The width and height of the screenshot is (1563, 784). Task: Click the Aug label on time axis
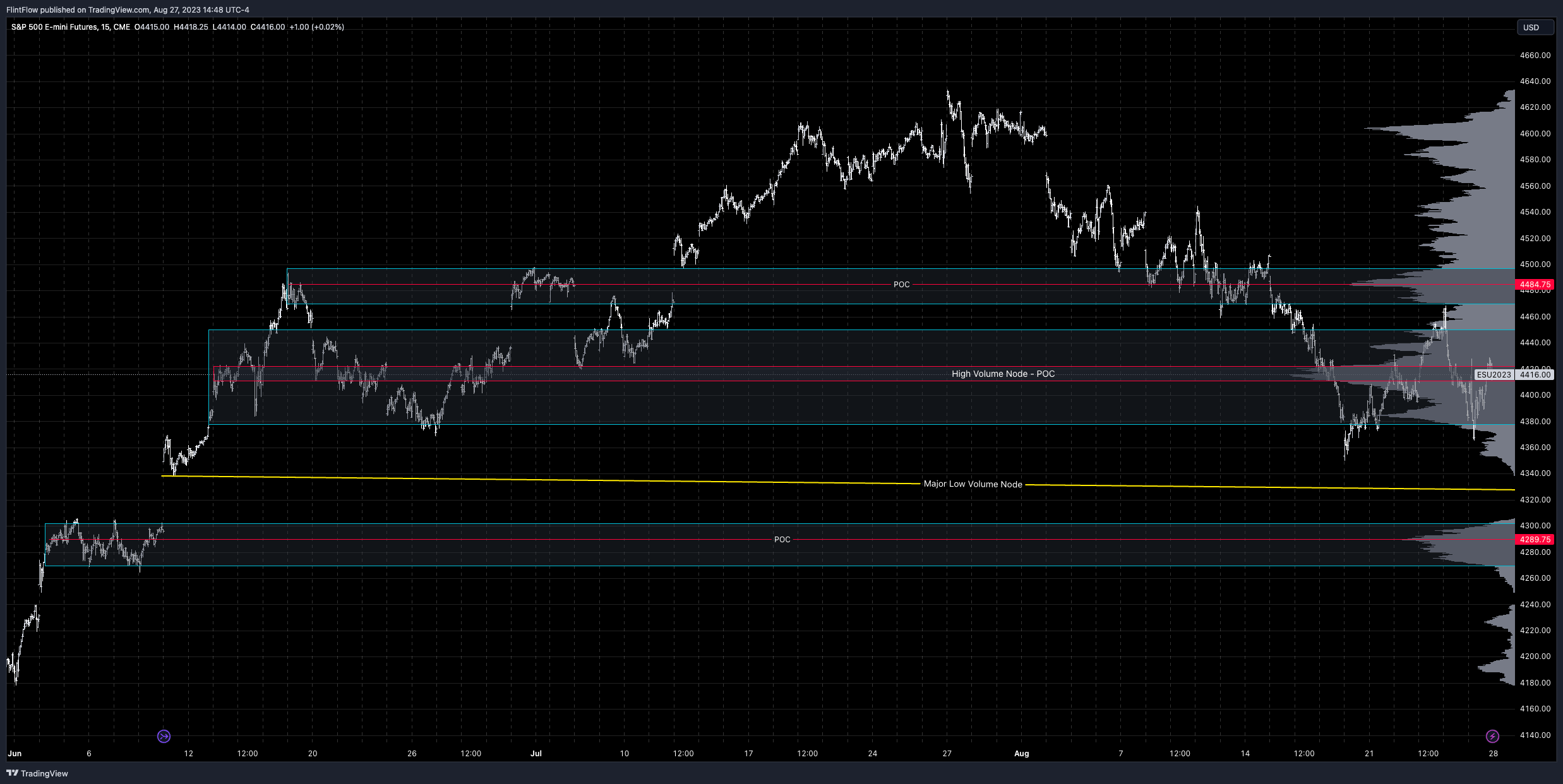pyautogui.click(x=1021, y=753)
